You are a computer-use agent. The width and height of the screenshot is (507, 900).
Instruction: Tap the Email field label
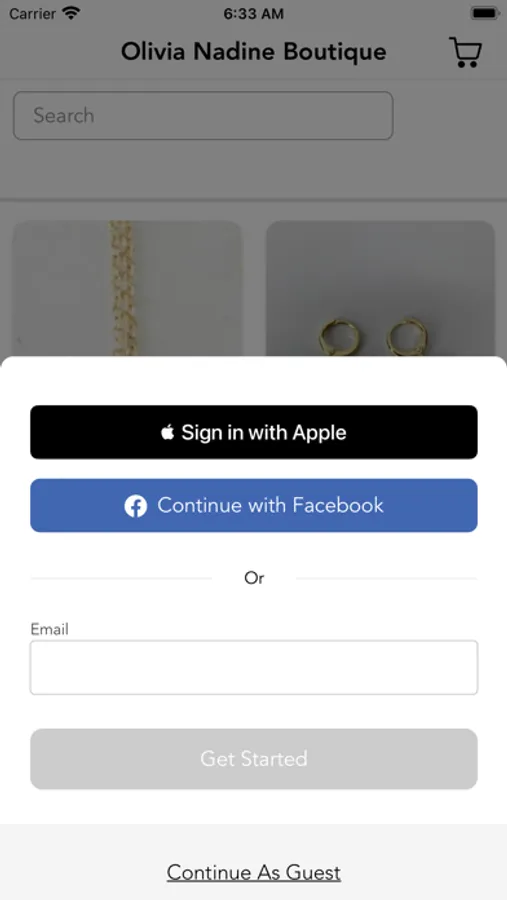49,629
